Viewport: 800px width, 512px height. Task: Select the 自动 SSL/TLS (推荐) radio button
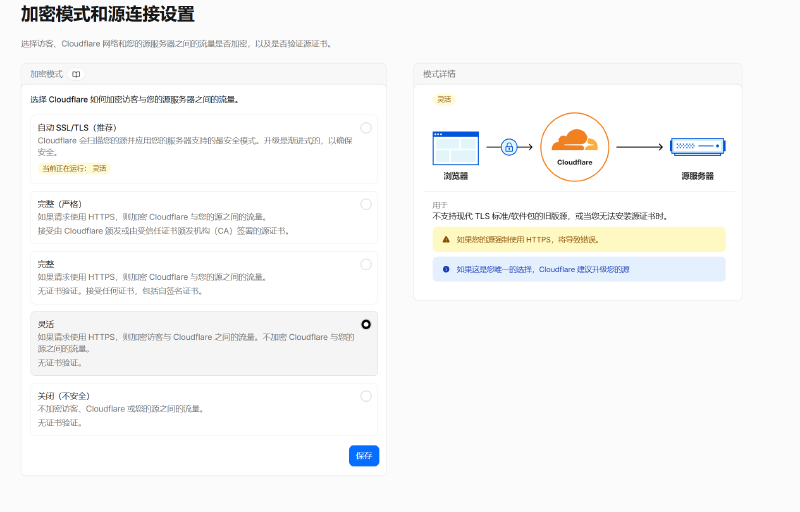(x=366, y=128)
